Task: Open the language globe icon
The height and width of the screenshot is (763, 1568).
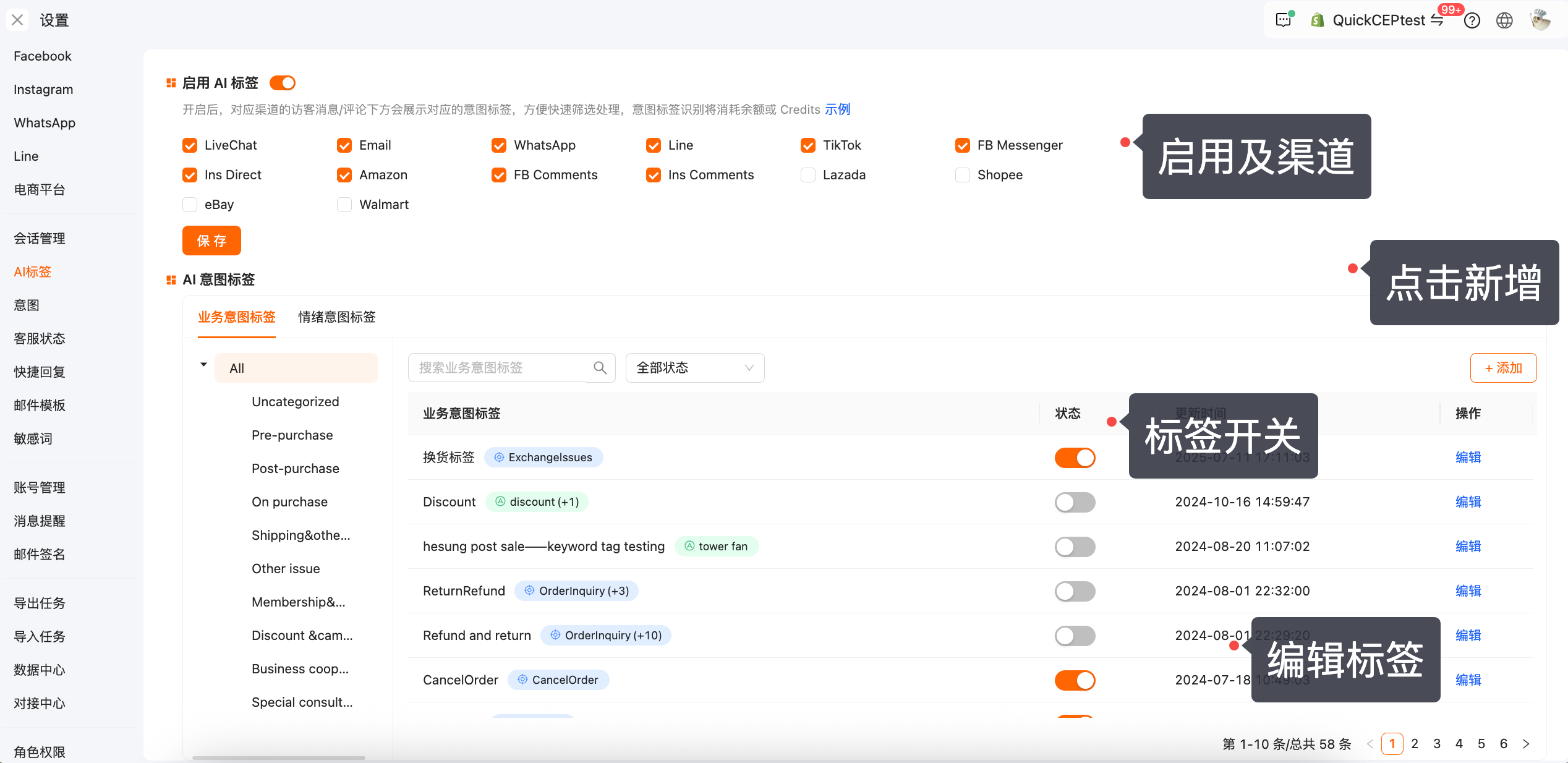Action: (x=1504, y=20)
